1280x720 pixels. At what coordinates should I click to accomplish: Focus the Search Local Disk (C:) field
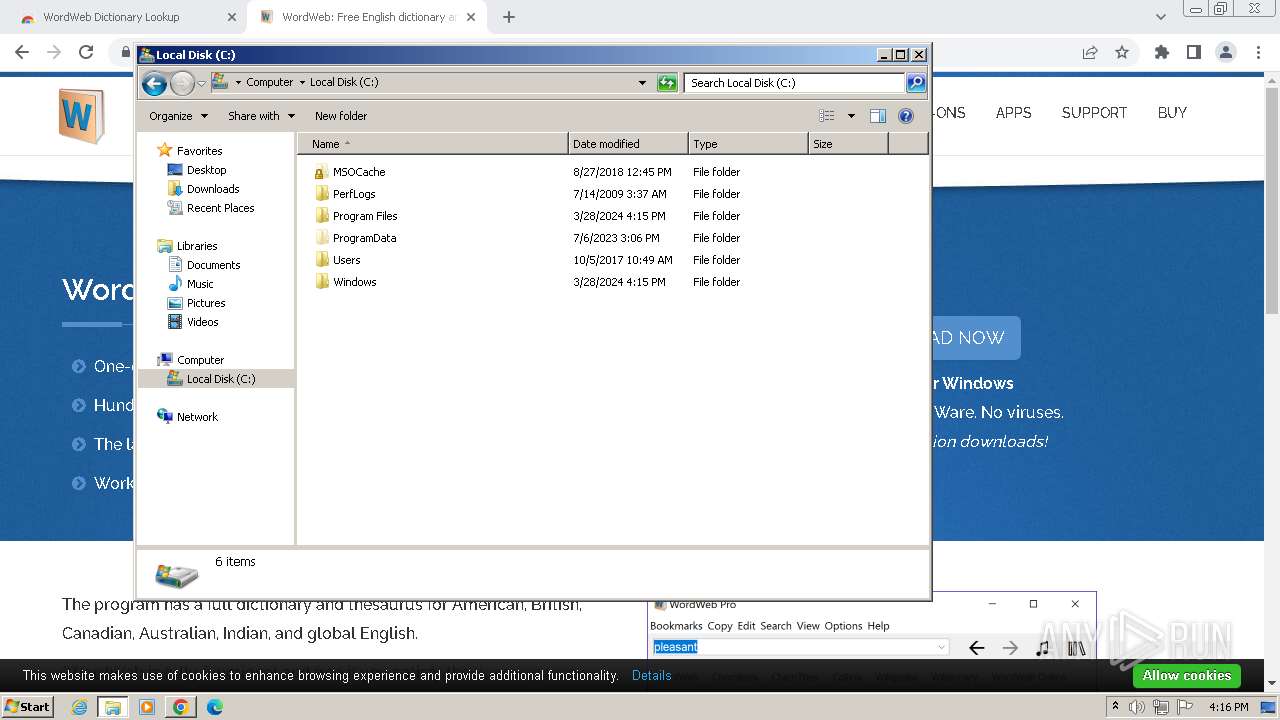(795, 83)
